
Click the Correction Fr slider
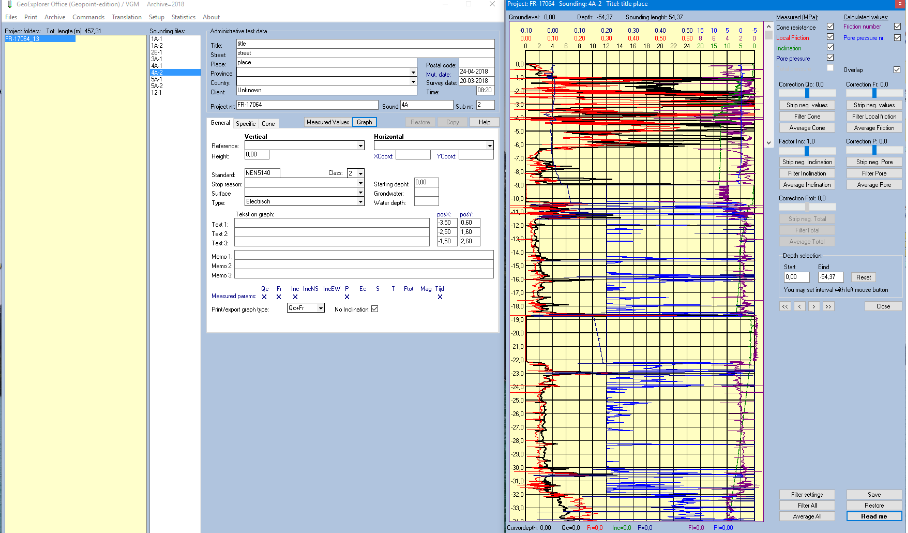tap(874, 93)
